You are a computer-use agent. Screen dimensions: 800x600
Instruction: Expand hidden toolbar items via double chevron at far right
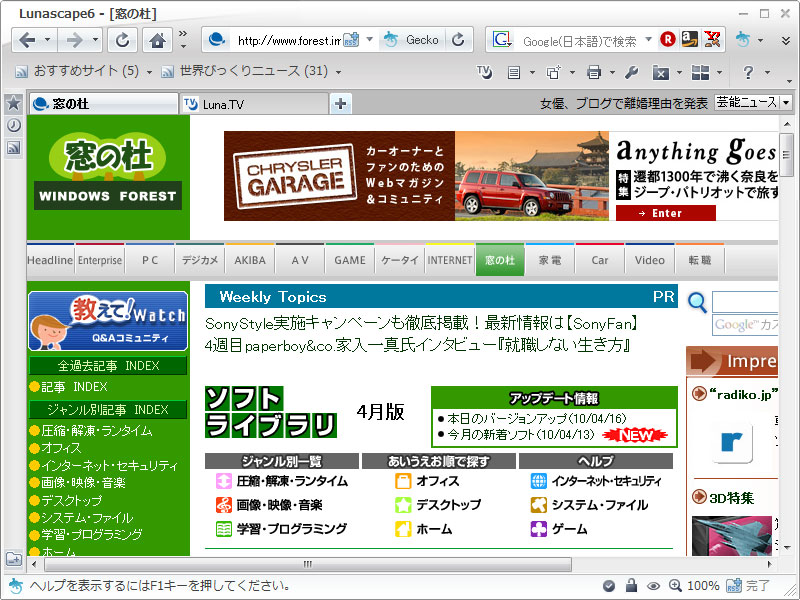(x=786, y=40)
